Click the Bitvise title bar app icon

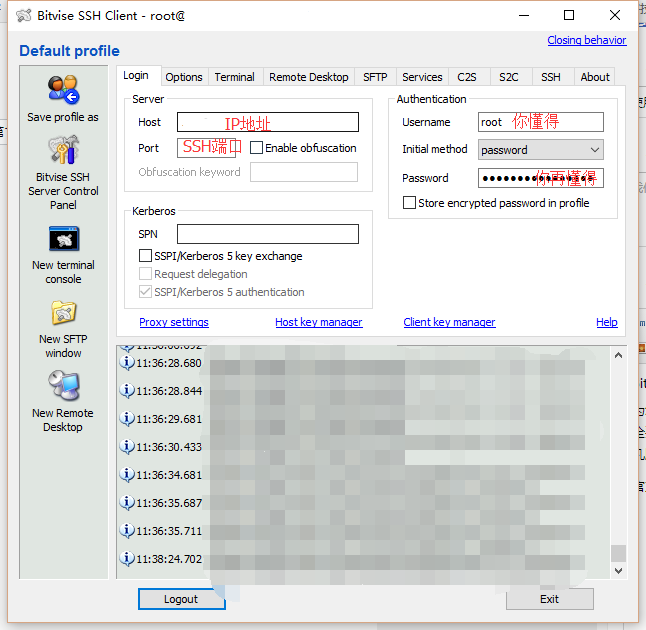click(x=24, y=16)
